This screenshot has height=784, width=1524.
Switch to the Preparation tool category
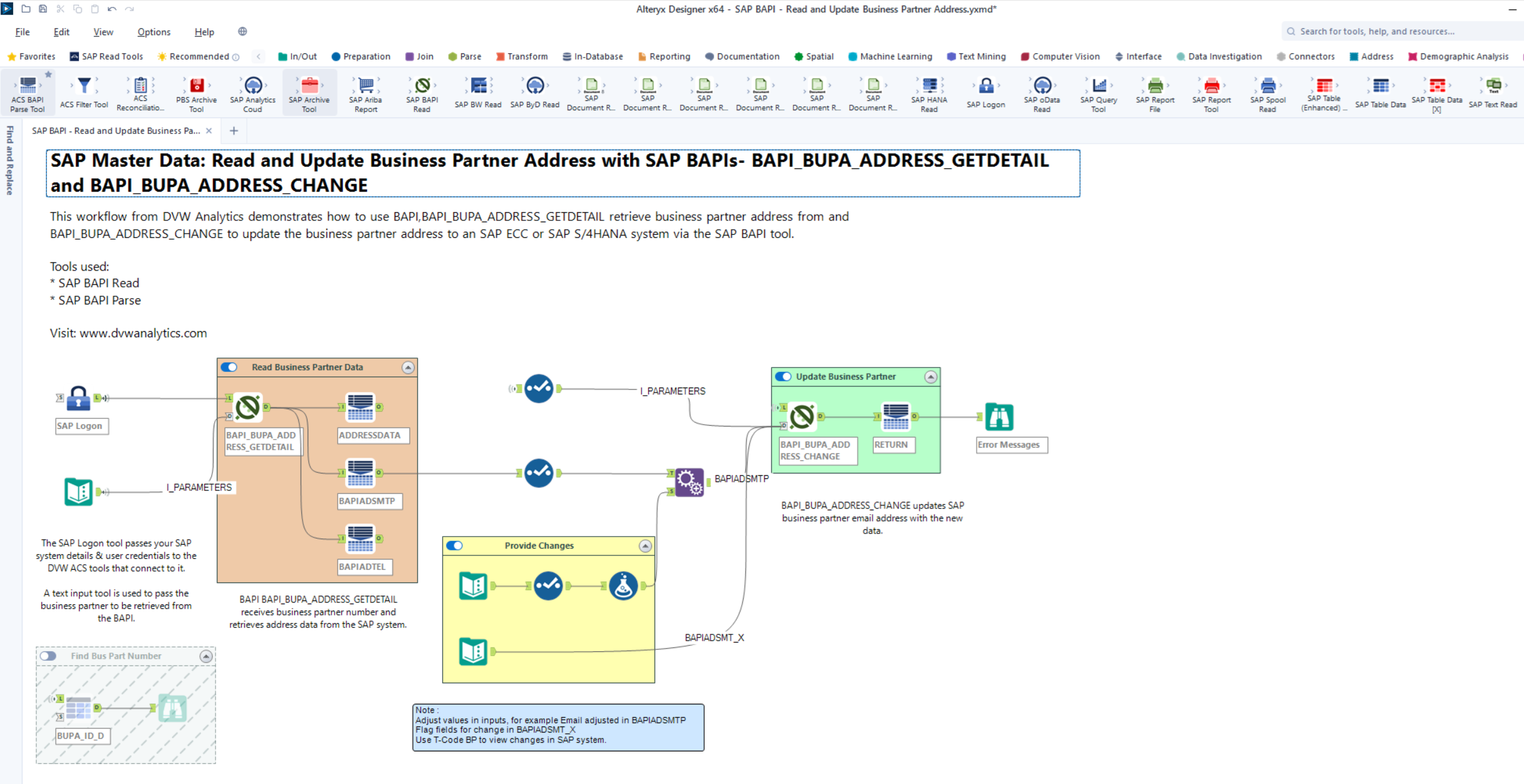[361, 56]
